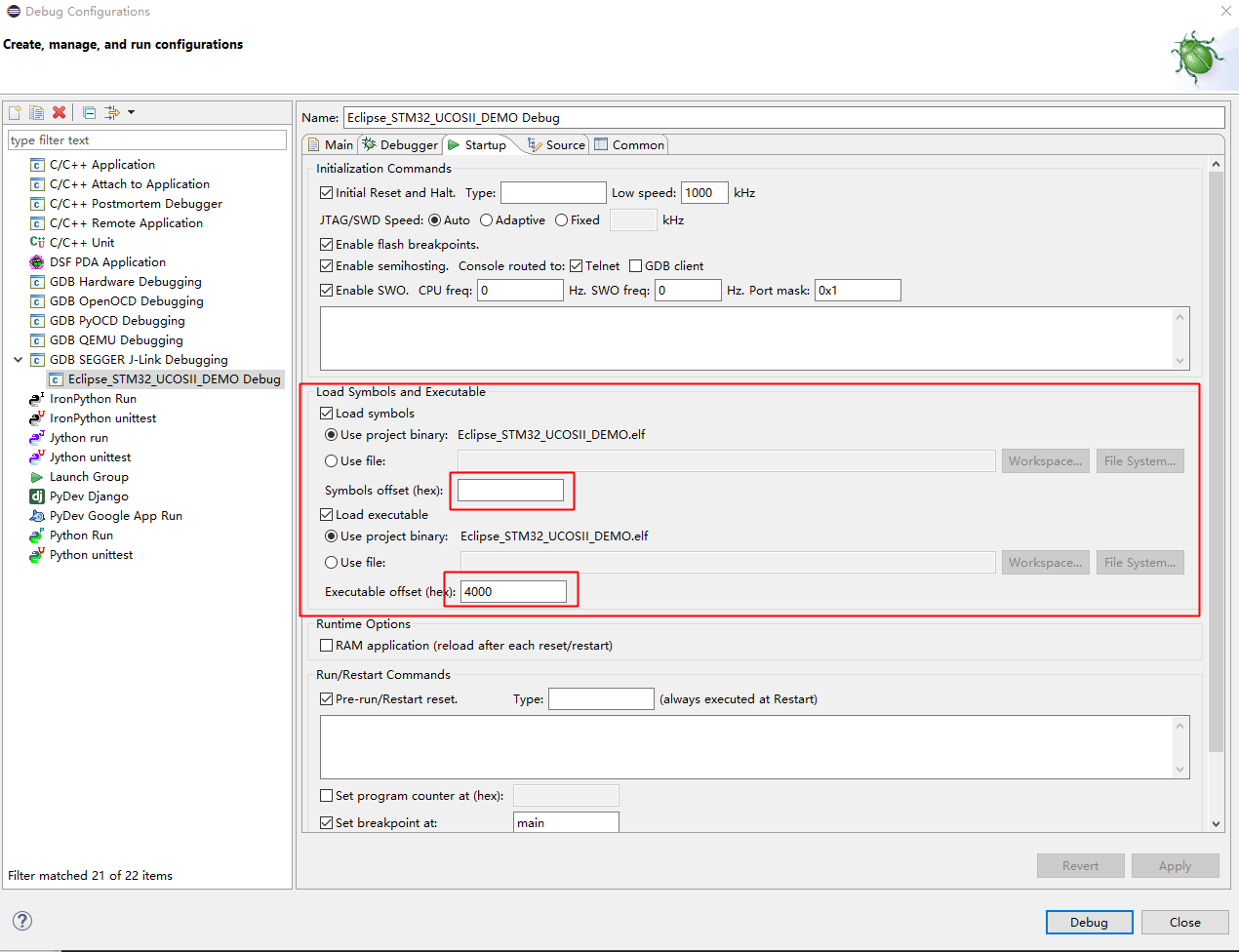Click the GDB PyOCD Debugging icon
Image resolution: width=1239 pixels, height=952 pixels.
point(37,321)
